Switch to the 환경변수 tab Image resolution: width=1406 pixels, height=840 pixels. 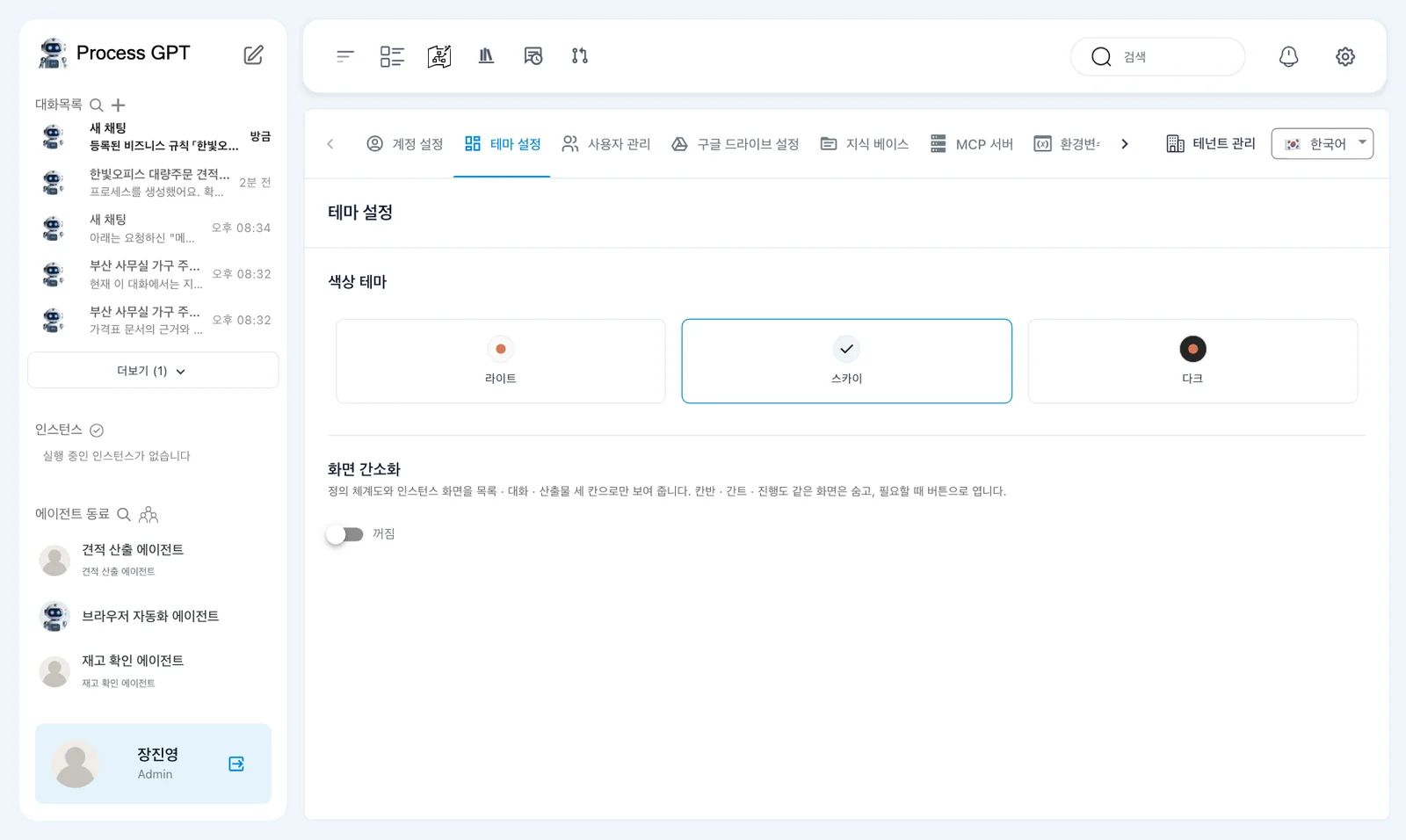(1067, 144)
